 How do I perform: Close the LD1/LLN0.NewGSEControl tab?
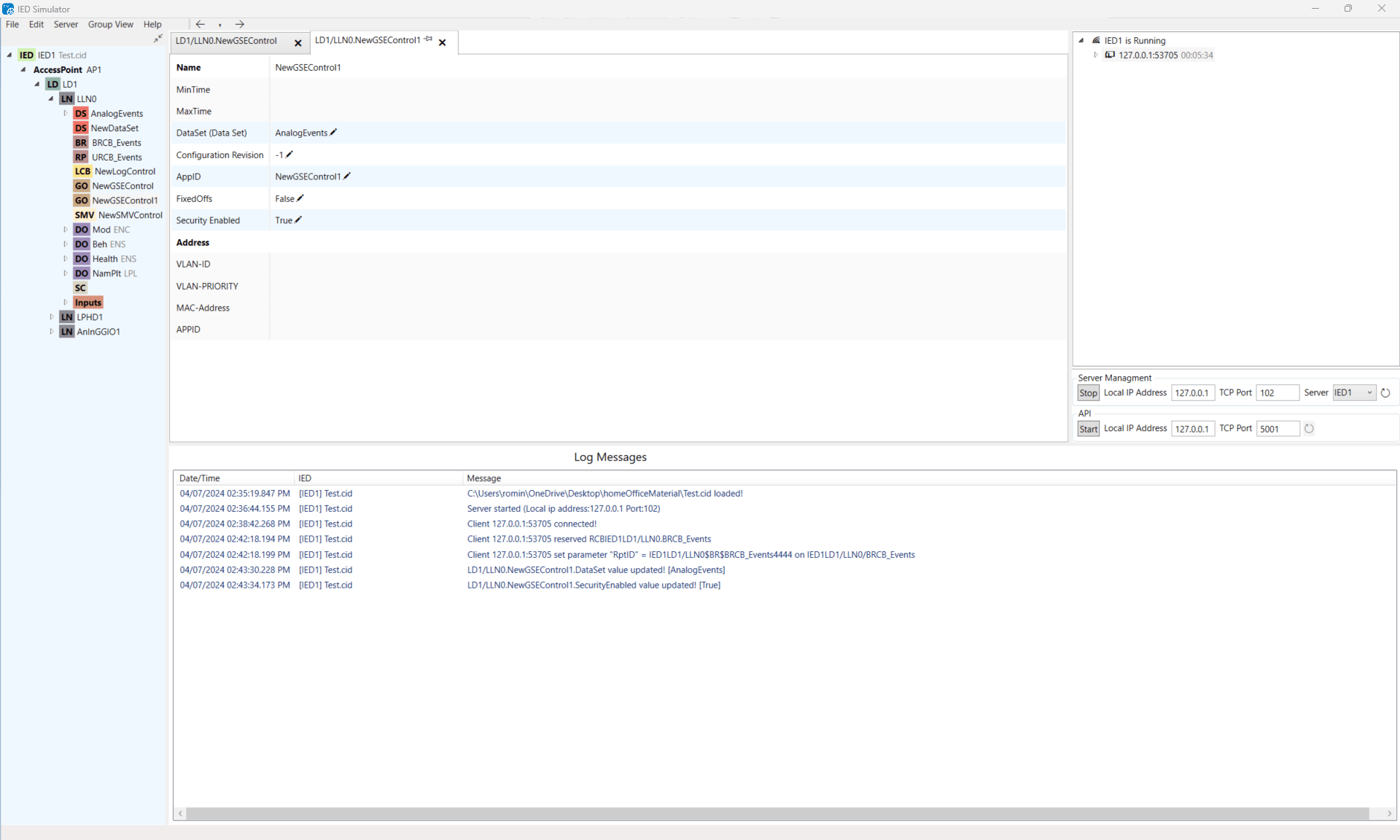[298, 43]
